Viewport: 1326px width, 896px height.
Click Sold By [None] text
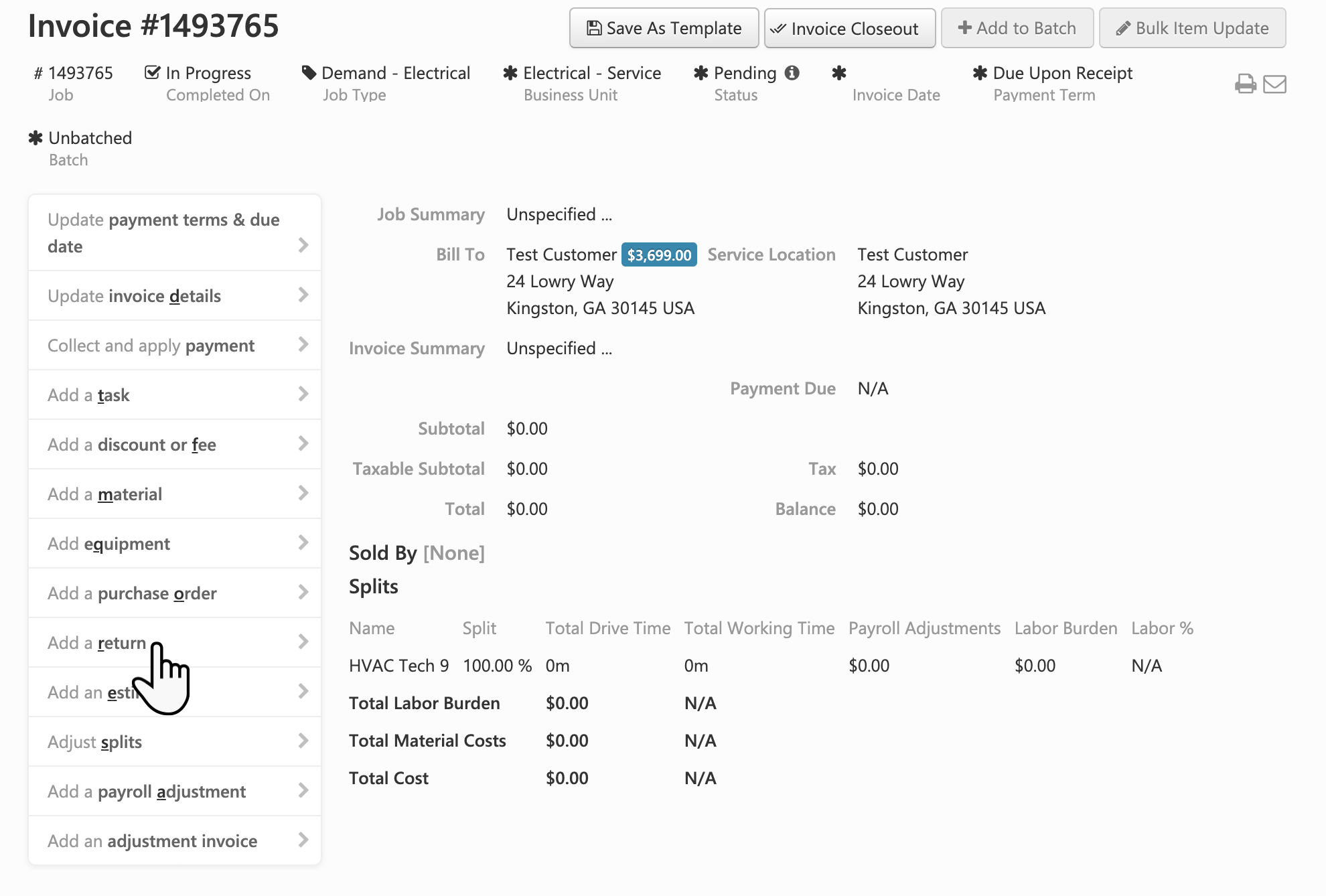(x=417, y=552)
